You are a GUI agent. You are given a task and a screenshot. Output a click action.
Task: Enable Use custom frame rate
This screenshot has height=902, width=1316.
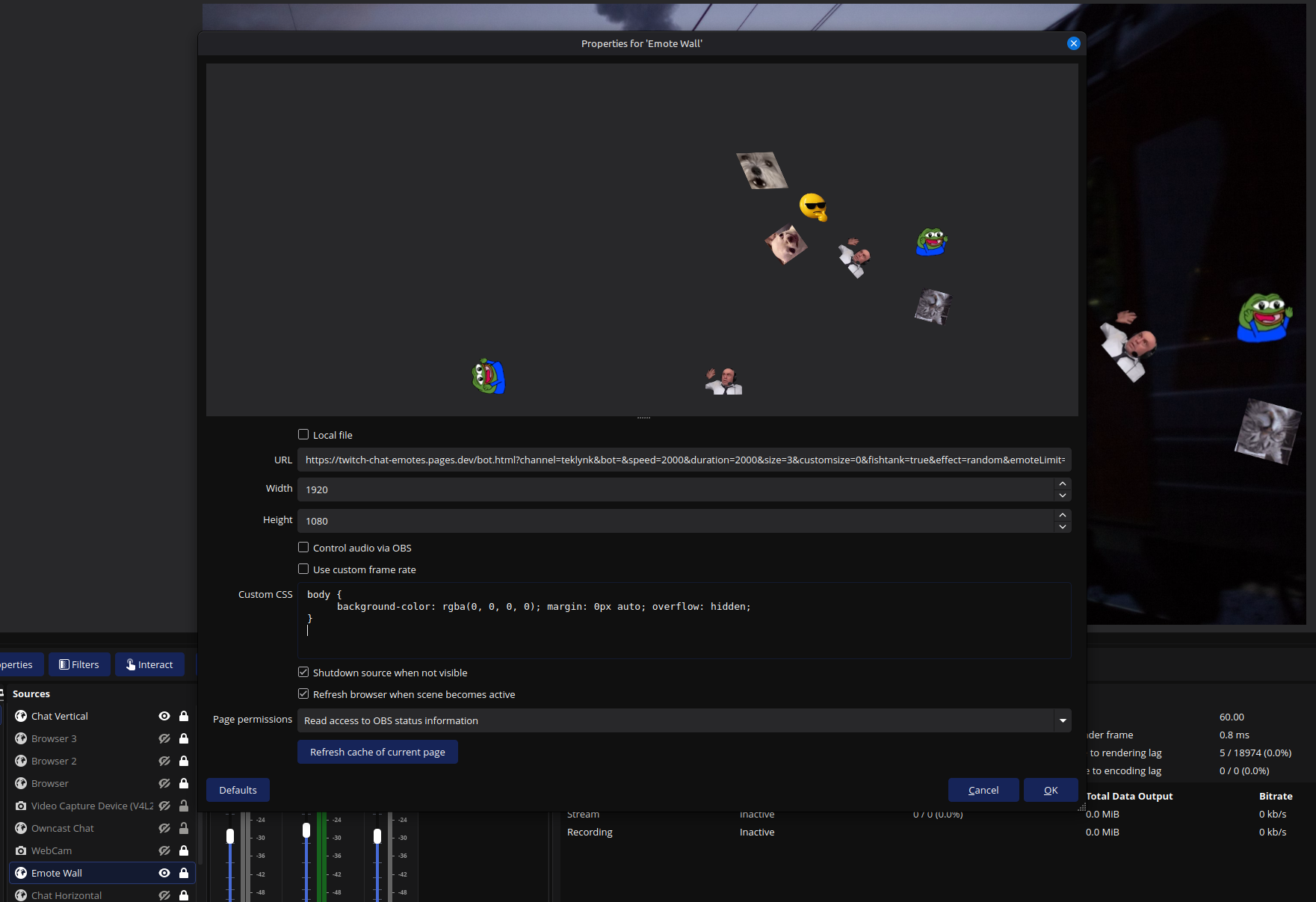point(303,569)
